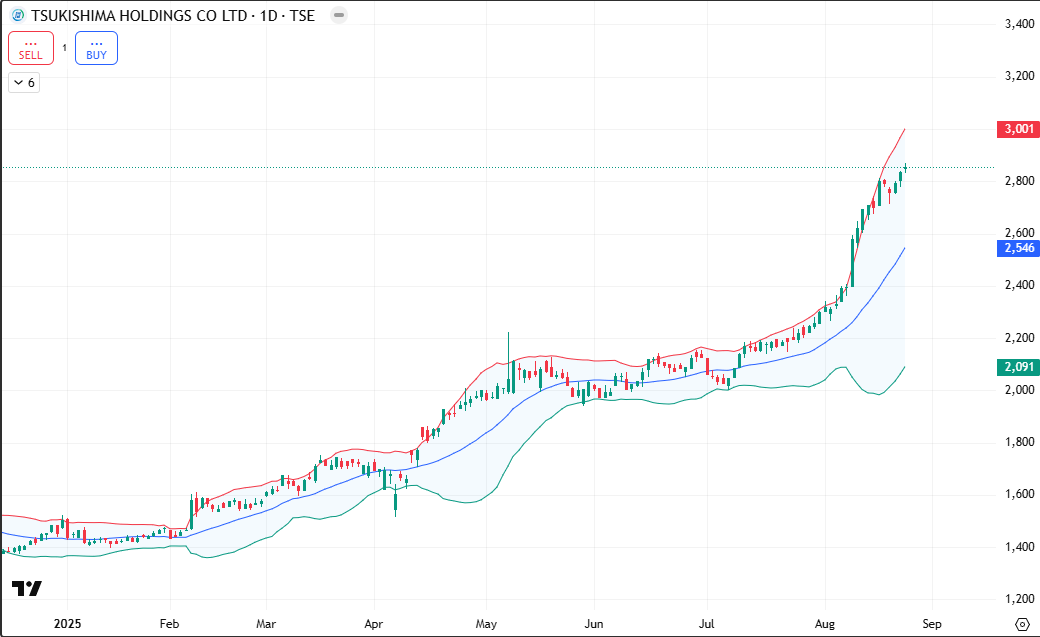Click the 1,800 price scale label

(1019, 442)
